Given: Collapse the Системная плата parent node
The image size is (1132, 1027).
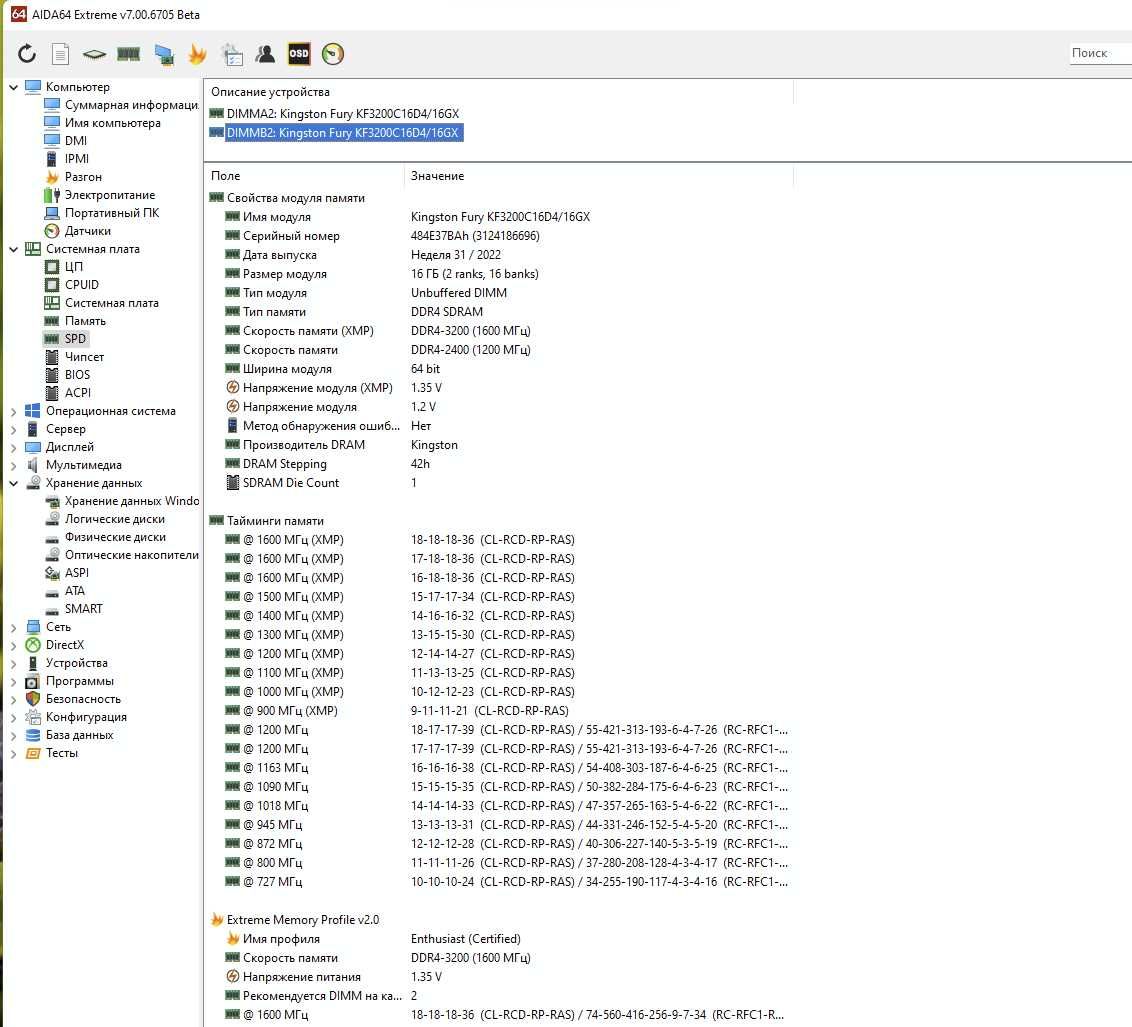Looking at the screenshot, I should pos(14,249).
